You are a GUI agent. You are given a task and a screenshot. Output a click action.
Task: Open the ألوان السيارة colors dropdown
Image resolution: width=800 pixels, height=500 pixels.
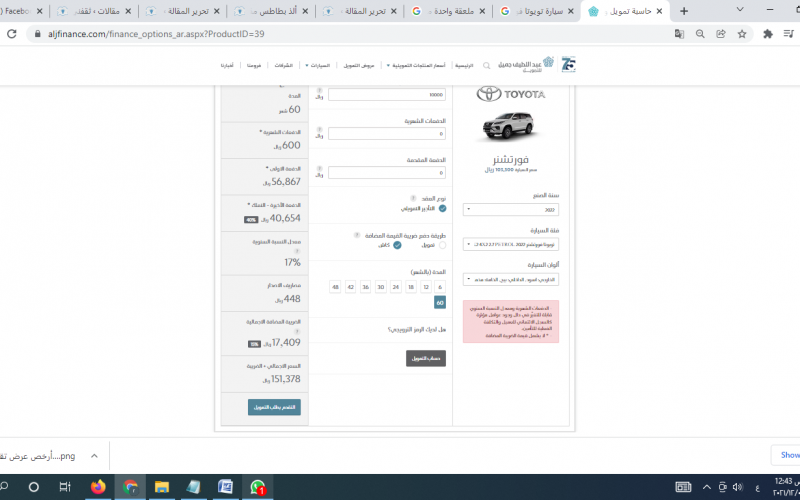[511, 279]
